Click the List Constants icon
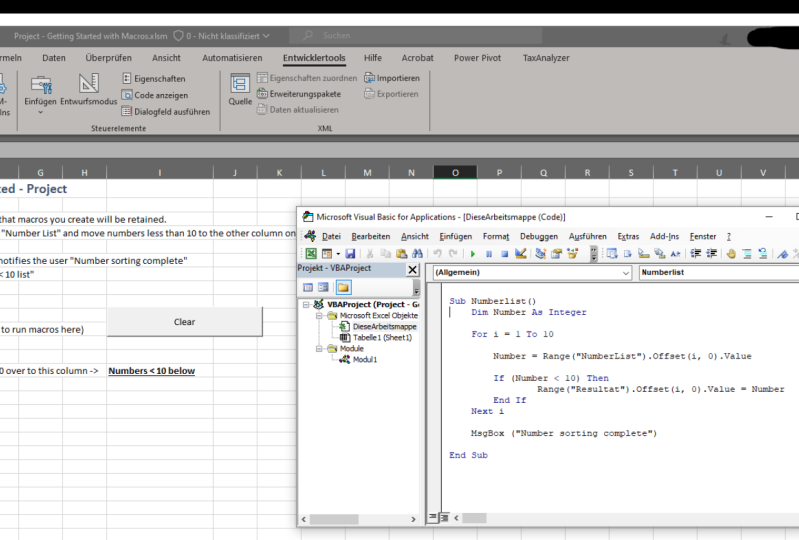 (628, 253)
